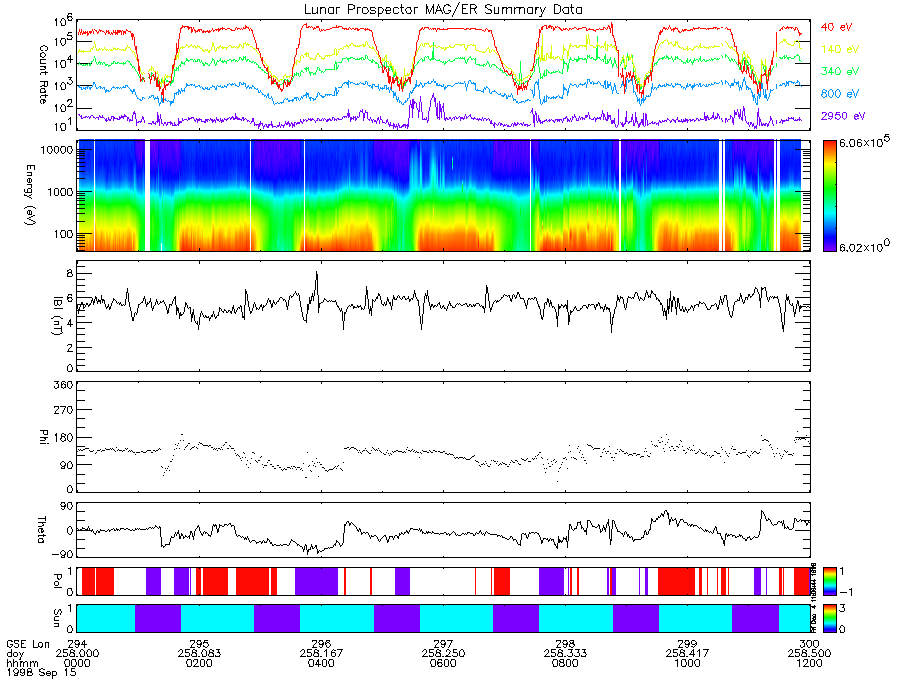Click the 0600 time axis tick label
The height and width of the screenshot is (700, 900).
pos(443,663)
